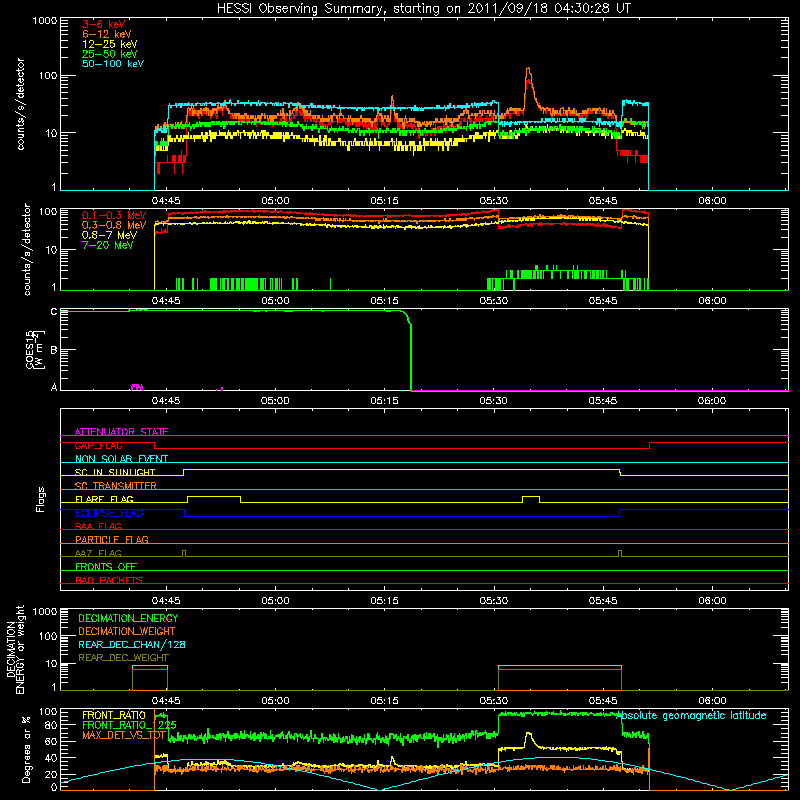Image resolution: width=800 pixels, height=800 pixels.
Task: Select the GAP_FLAG label
Action: 98,445
